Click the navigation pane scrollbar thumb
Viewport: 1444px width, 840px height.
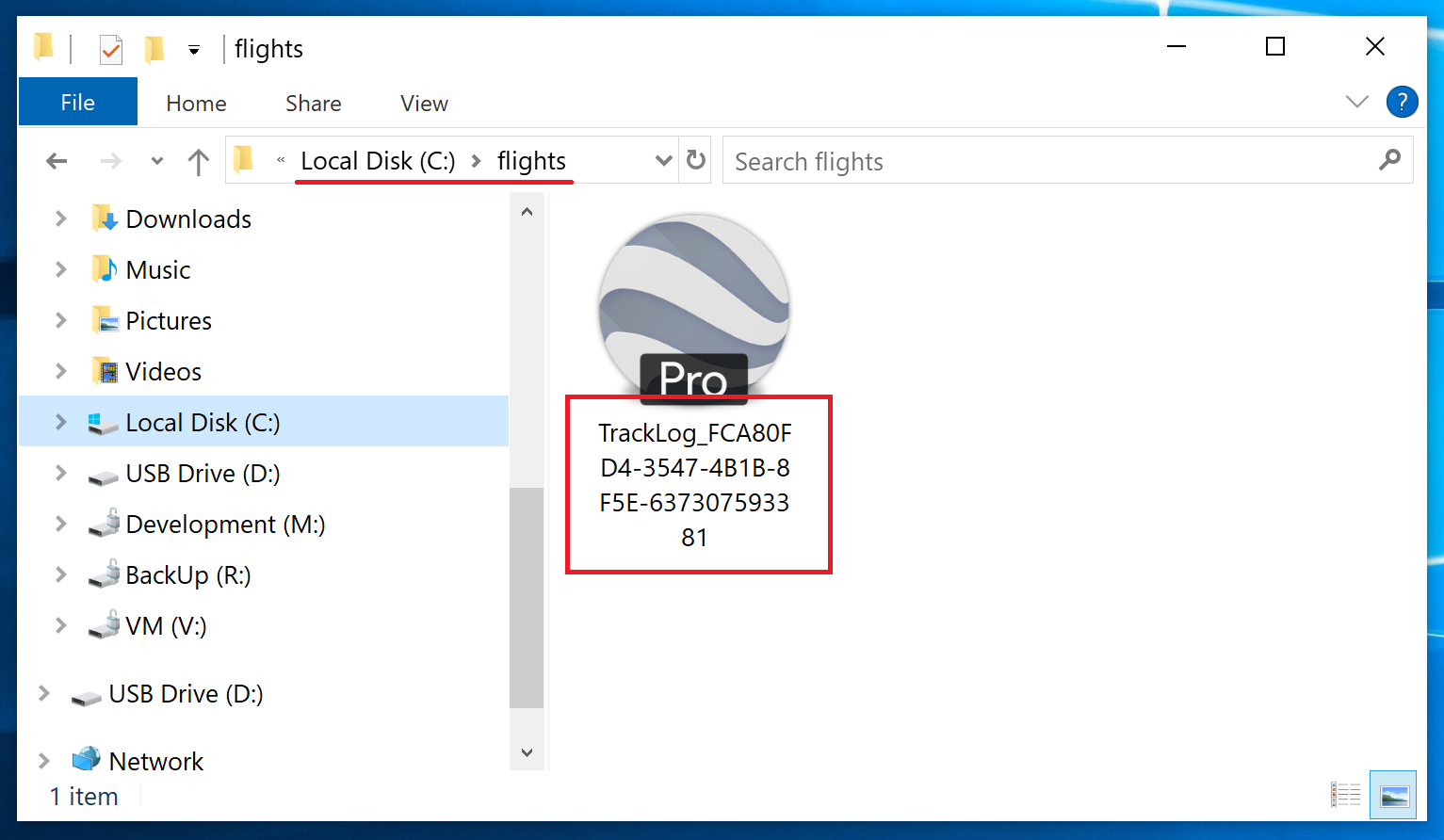click(x=527, y=597)
